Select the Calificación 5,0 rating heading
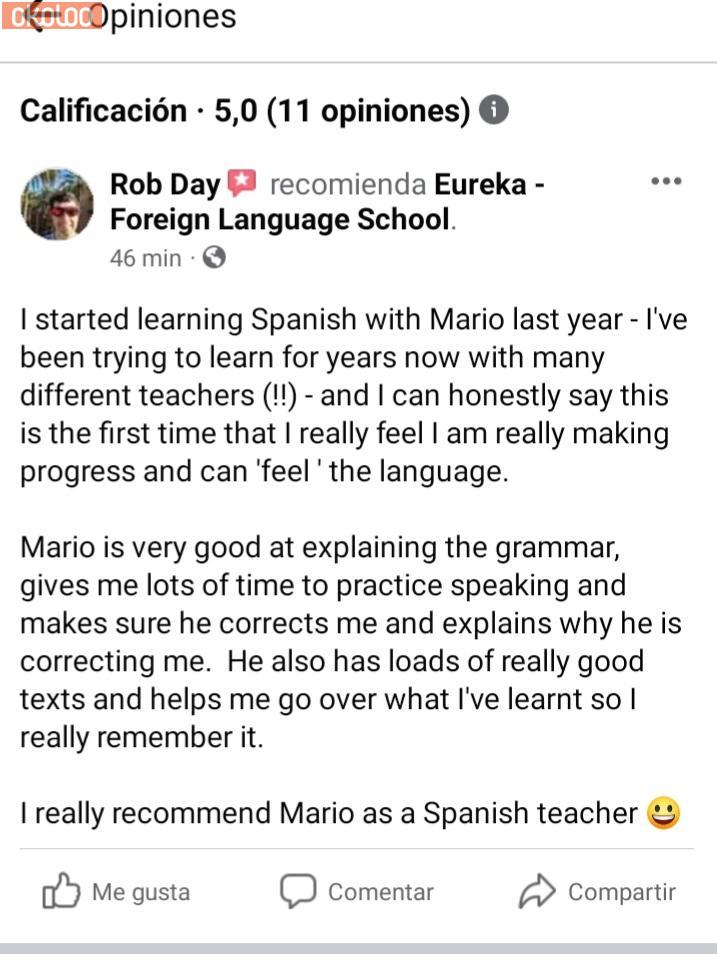The height and width of the screenshot is (954, 717). point(244,111)
